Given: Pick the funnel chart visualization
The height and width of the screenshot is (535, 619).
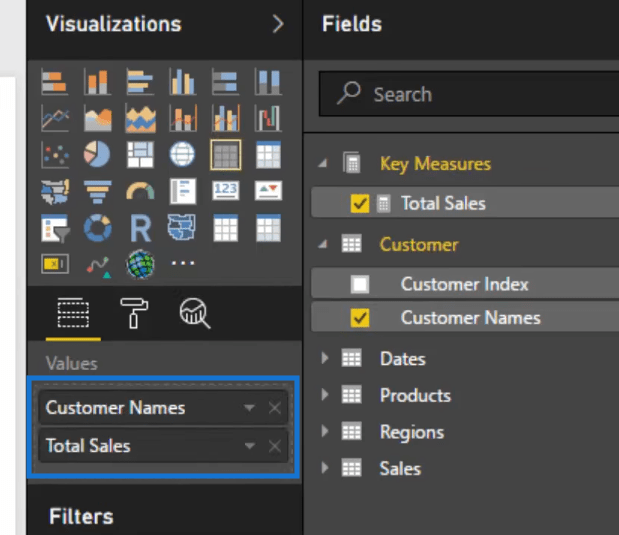Looking at the screenshot, I should pos(97,191).
